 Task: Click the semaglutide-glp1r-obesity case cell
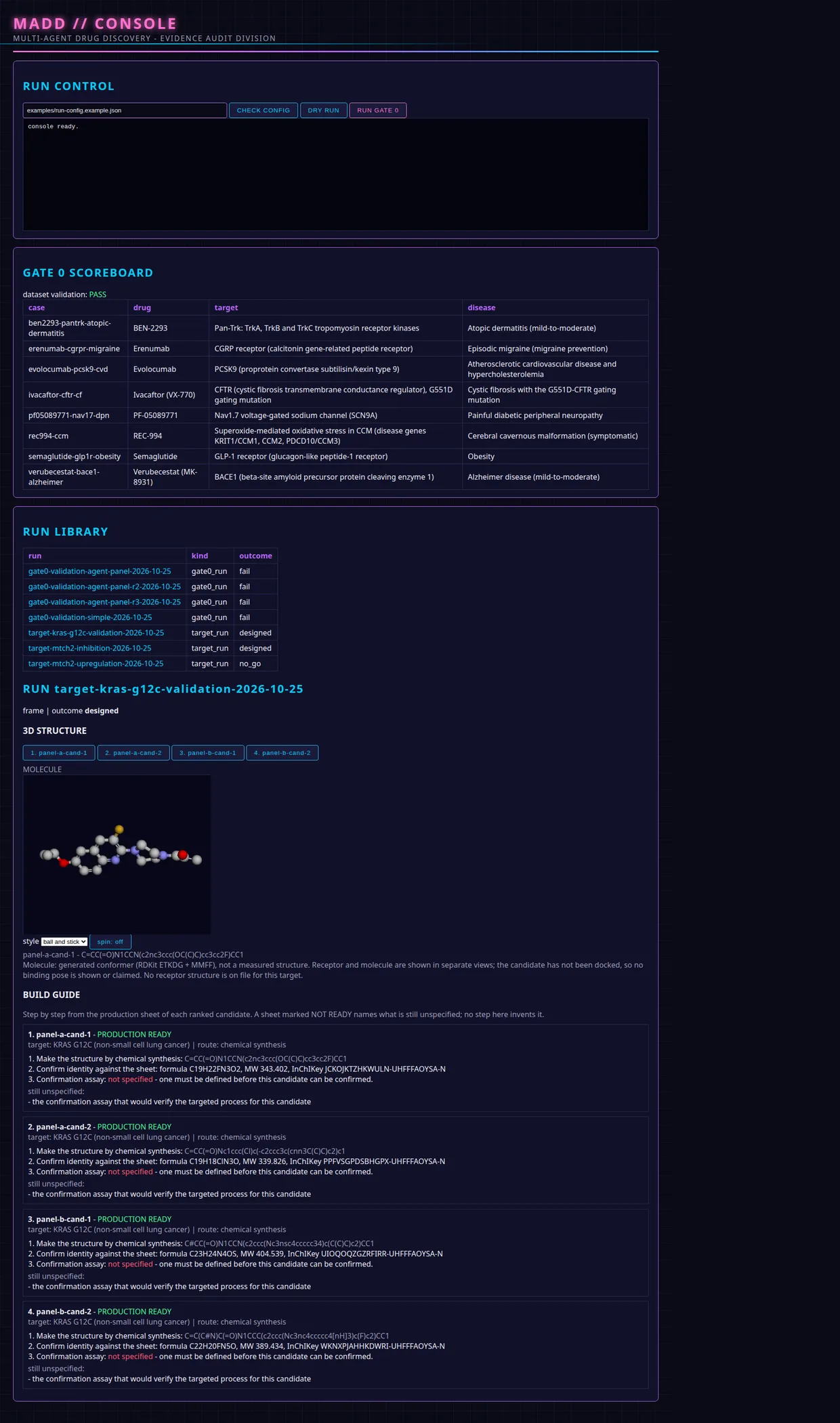75,457
